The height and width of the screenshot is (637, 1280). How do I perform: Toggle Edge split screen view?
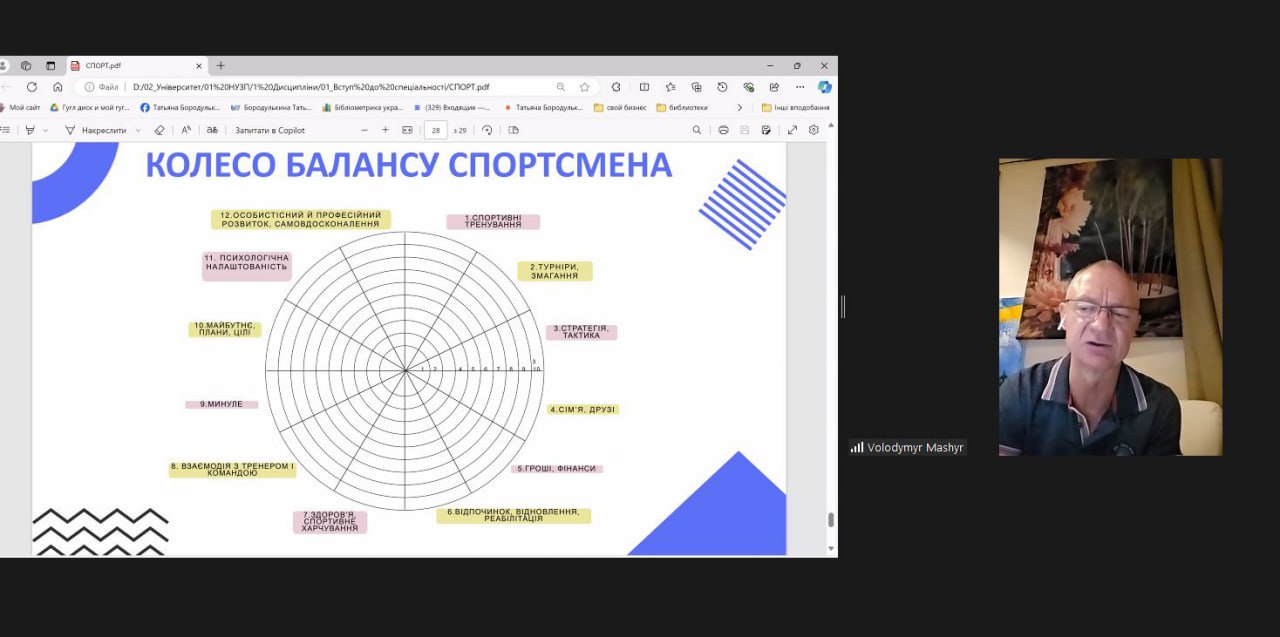[x=644, y=87]
